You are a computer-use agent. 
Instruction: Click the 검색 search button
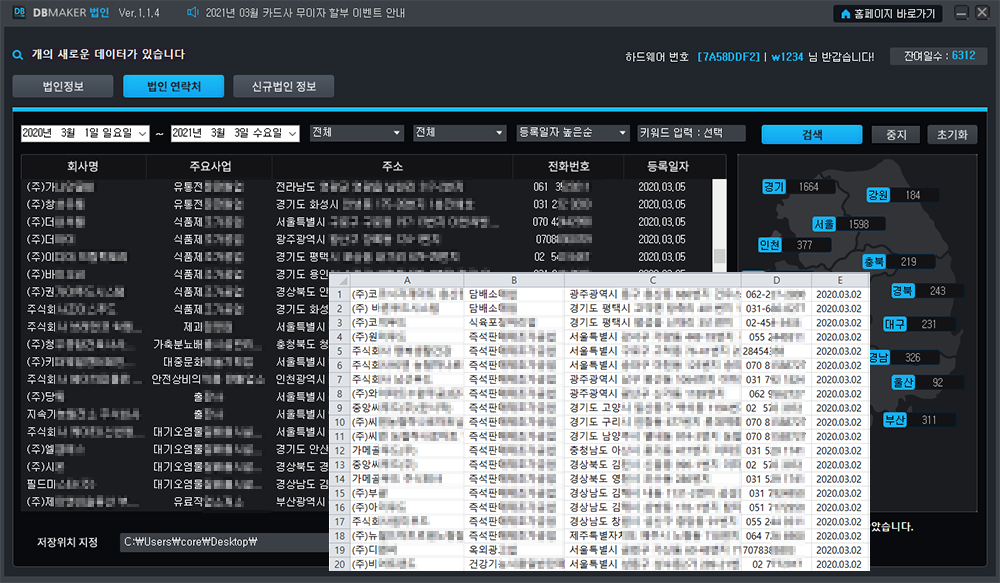click(812, 135)
